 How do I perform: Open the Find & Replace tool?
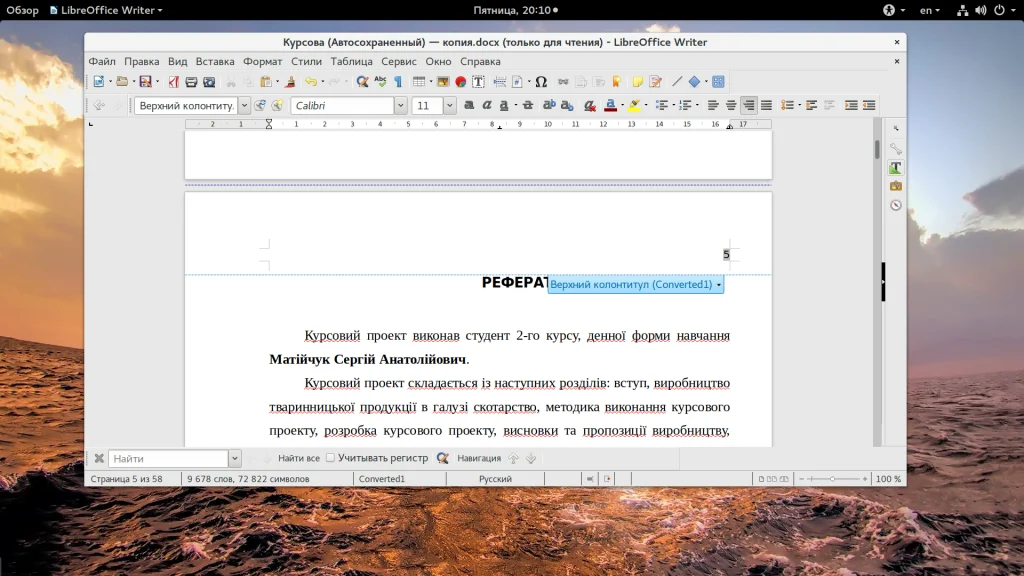[362, 82]
